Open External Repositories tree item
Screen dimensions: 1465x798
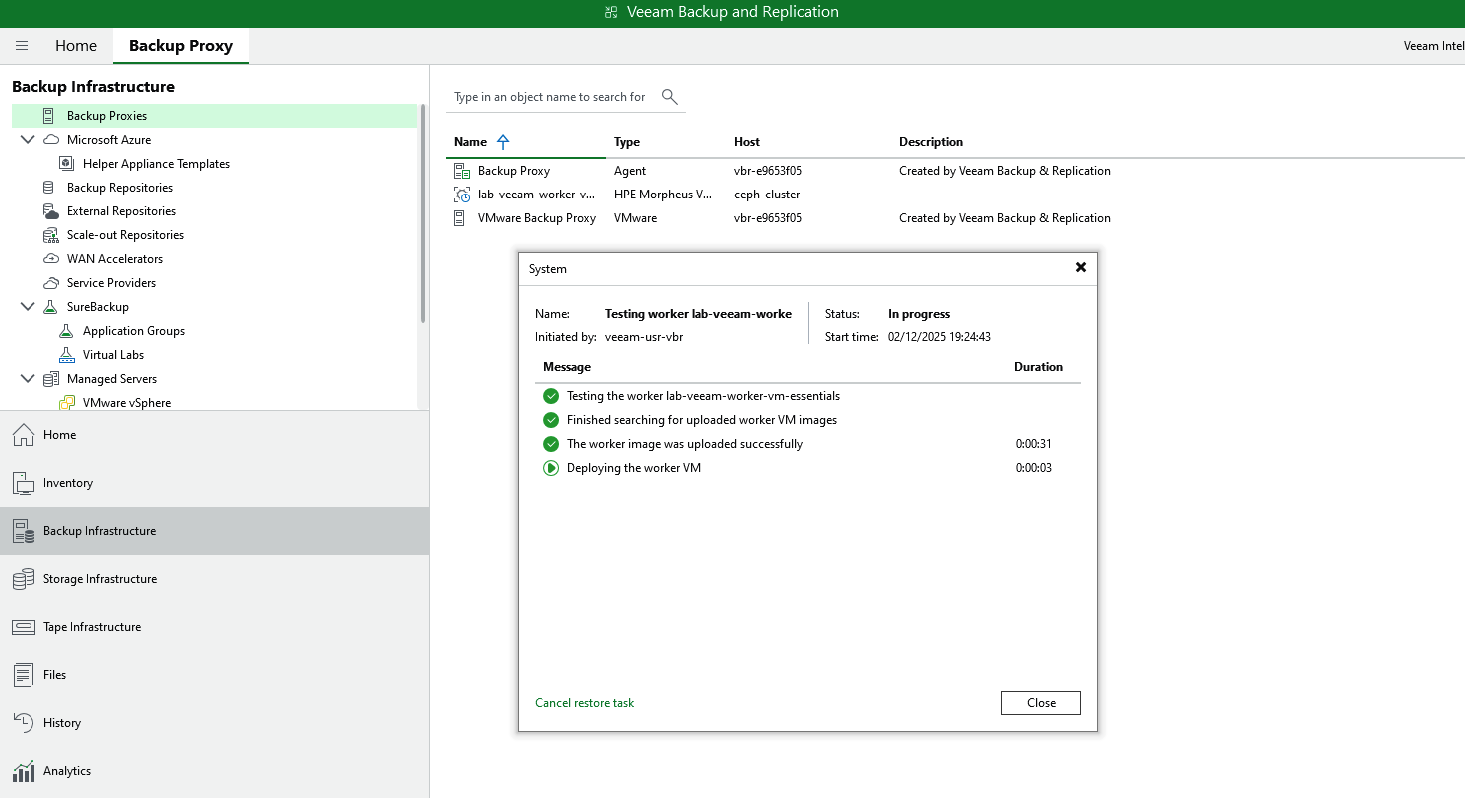121,211
